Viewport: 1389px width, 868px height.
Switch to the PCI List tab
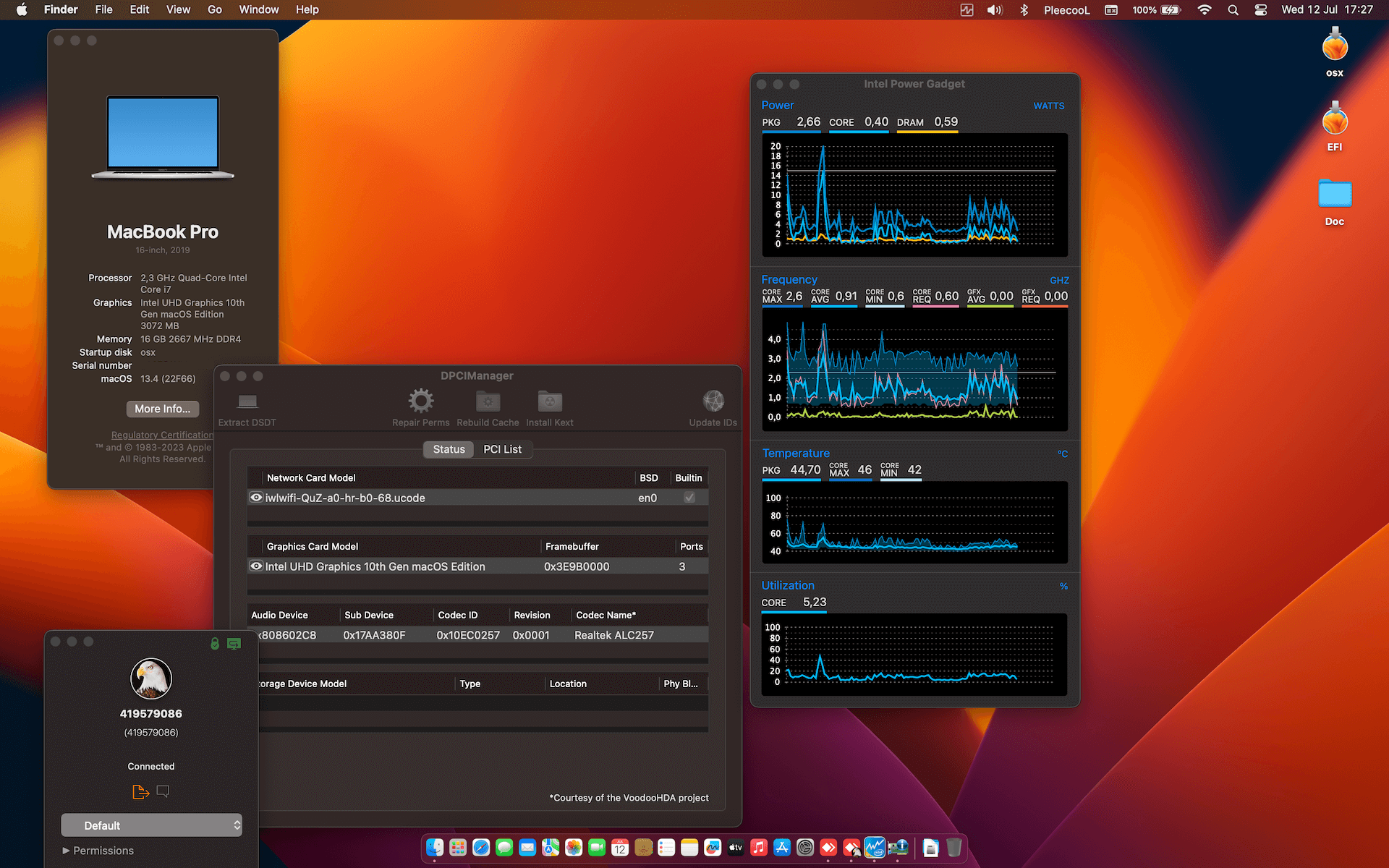coord(503,449)
